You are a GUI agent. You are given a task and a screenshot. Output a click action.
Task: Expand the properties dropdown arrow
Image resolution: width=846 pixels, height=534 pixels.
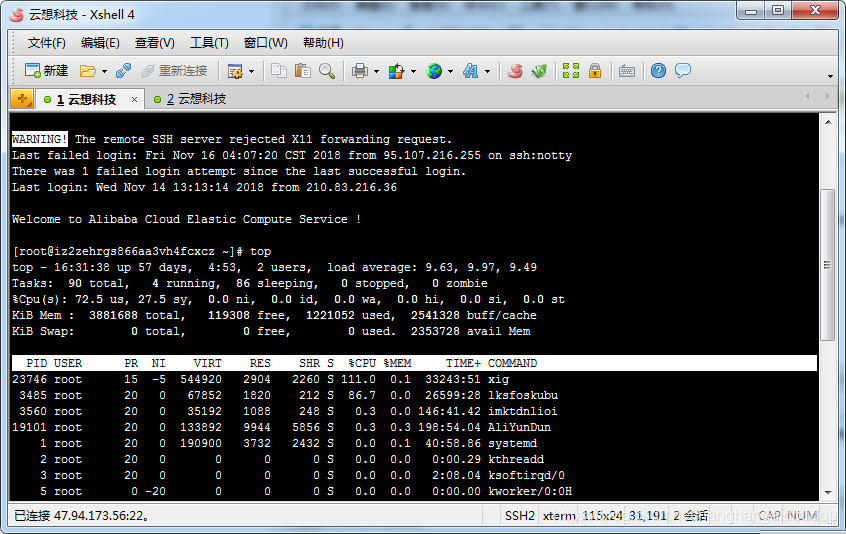coord(251,71)
